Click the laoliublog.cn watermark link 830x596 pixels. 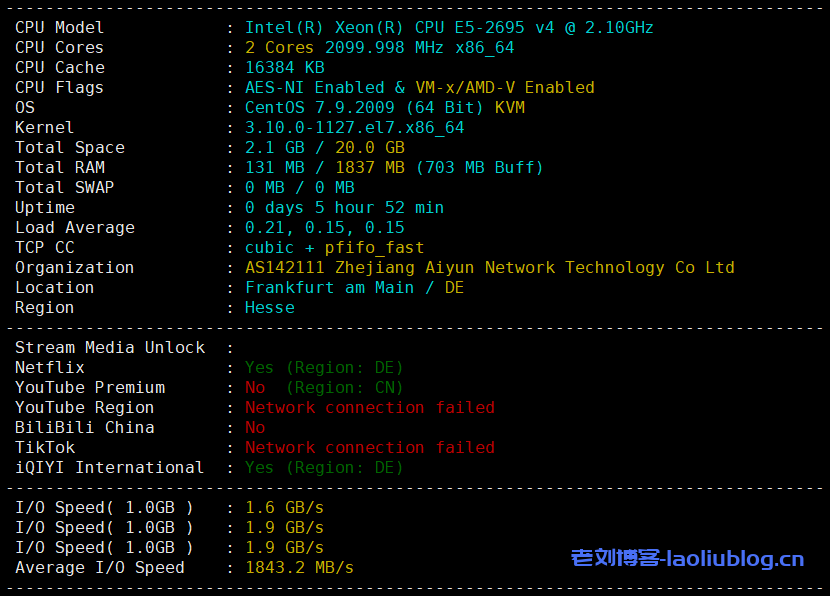click(x=687, y=559)
